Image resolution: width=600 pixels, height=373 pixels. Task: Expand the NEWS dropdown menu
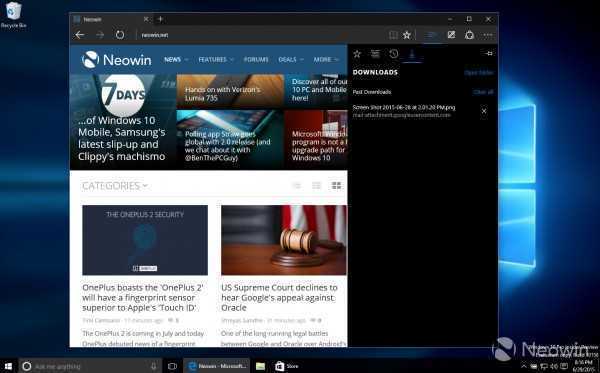tap(176, 59)
